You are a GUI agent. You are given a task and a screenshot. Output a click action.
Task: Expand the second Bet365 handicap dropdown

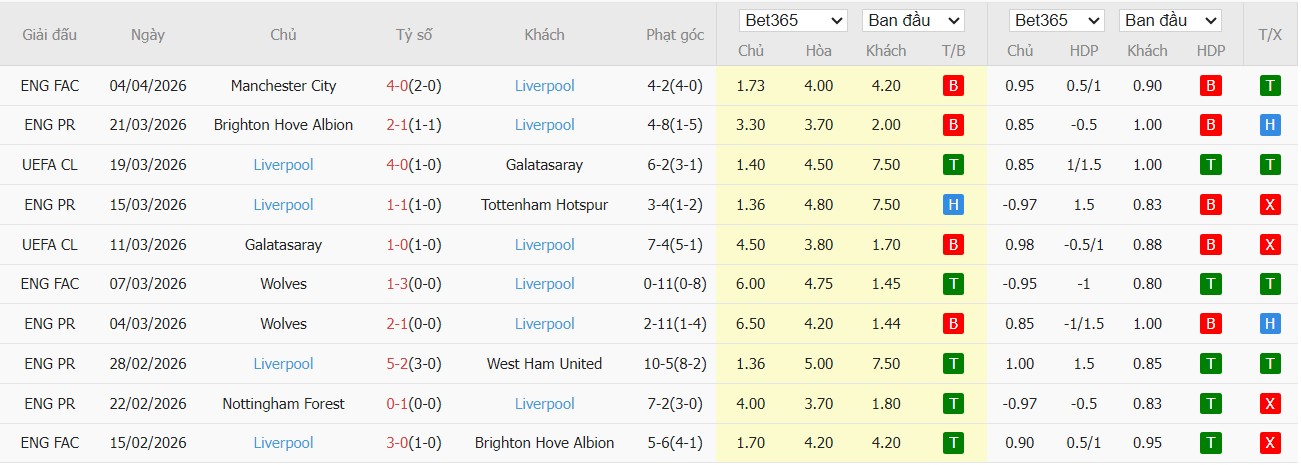1055,21
